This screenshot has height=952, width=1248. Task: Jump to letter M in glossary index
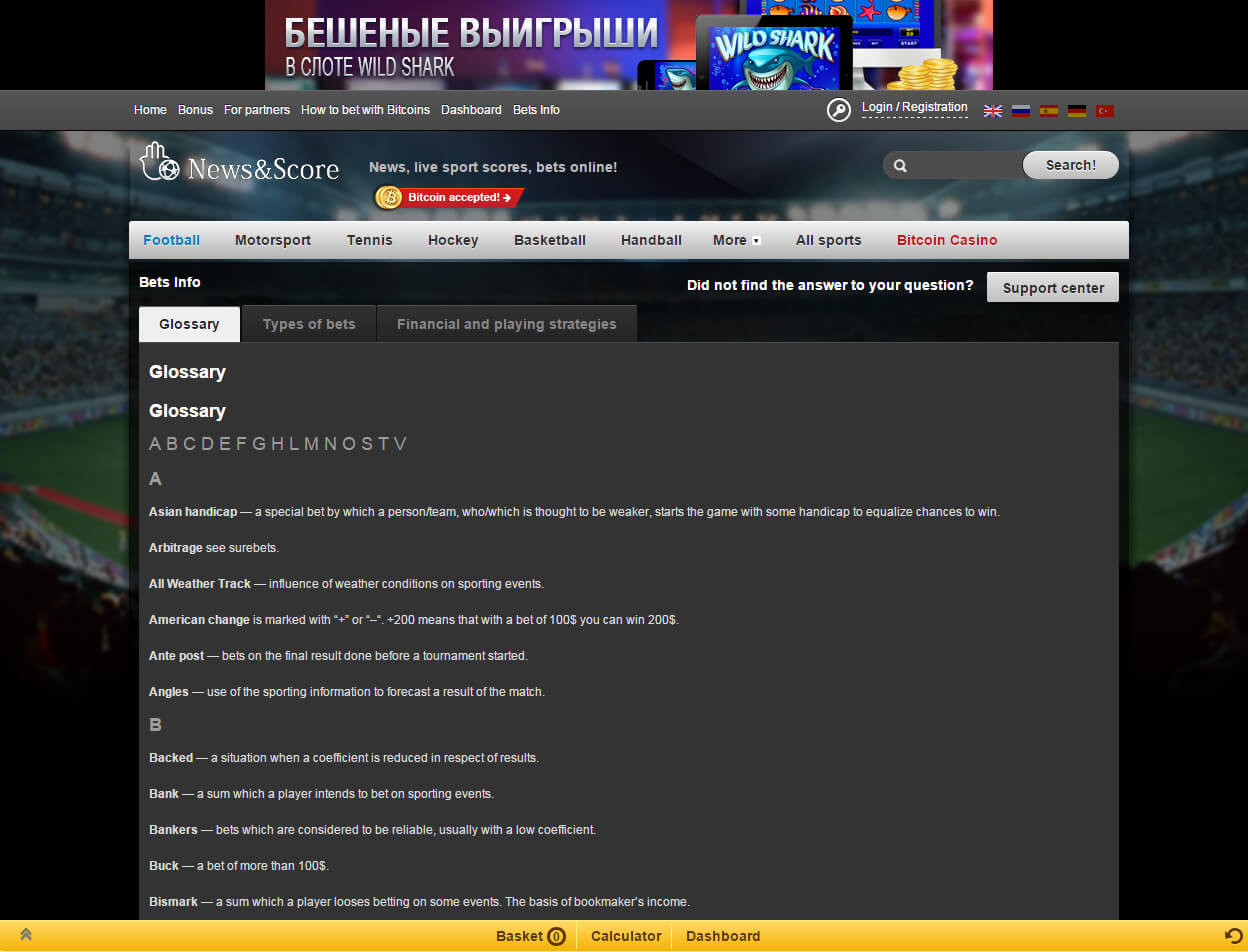click(x=311, y=444)
